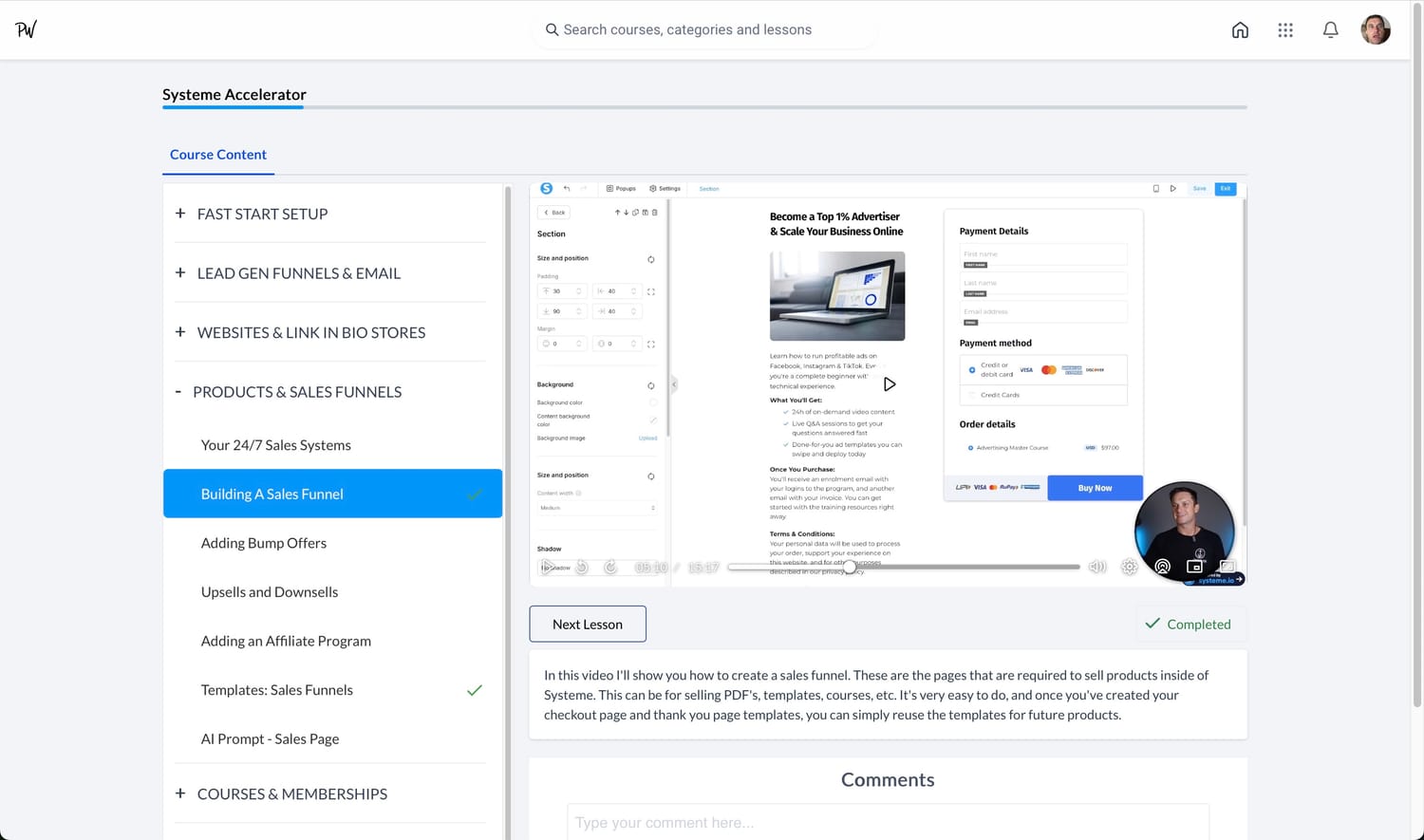This screenshot has height=840, width=1424.
Task: Click the lesson description paragraph
Action: point(876,695)
